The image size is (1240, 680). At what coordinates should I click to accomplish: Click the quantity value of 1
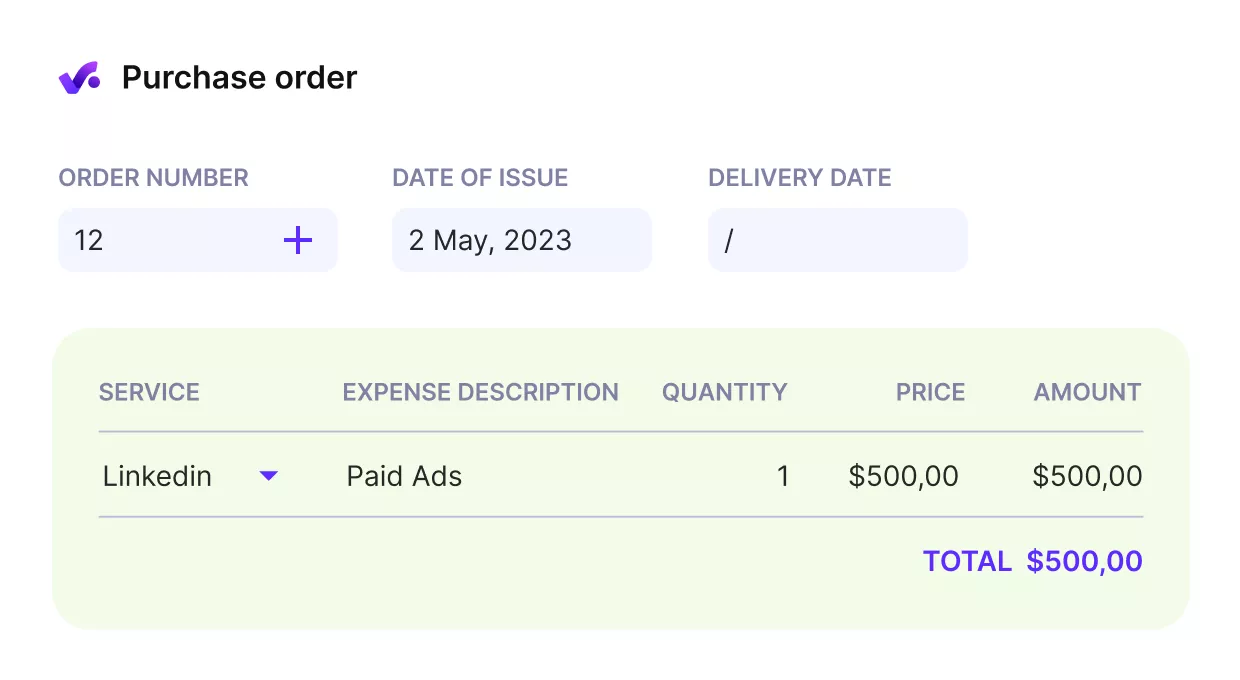(783, 476)
